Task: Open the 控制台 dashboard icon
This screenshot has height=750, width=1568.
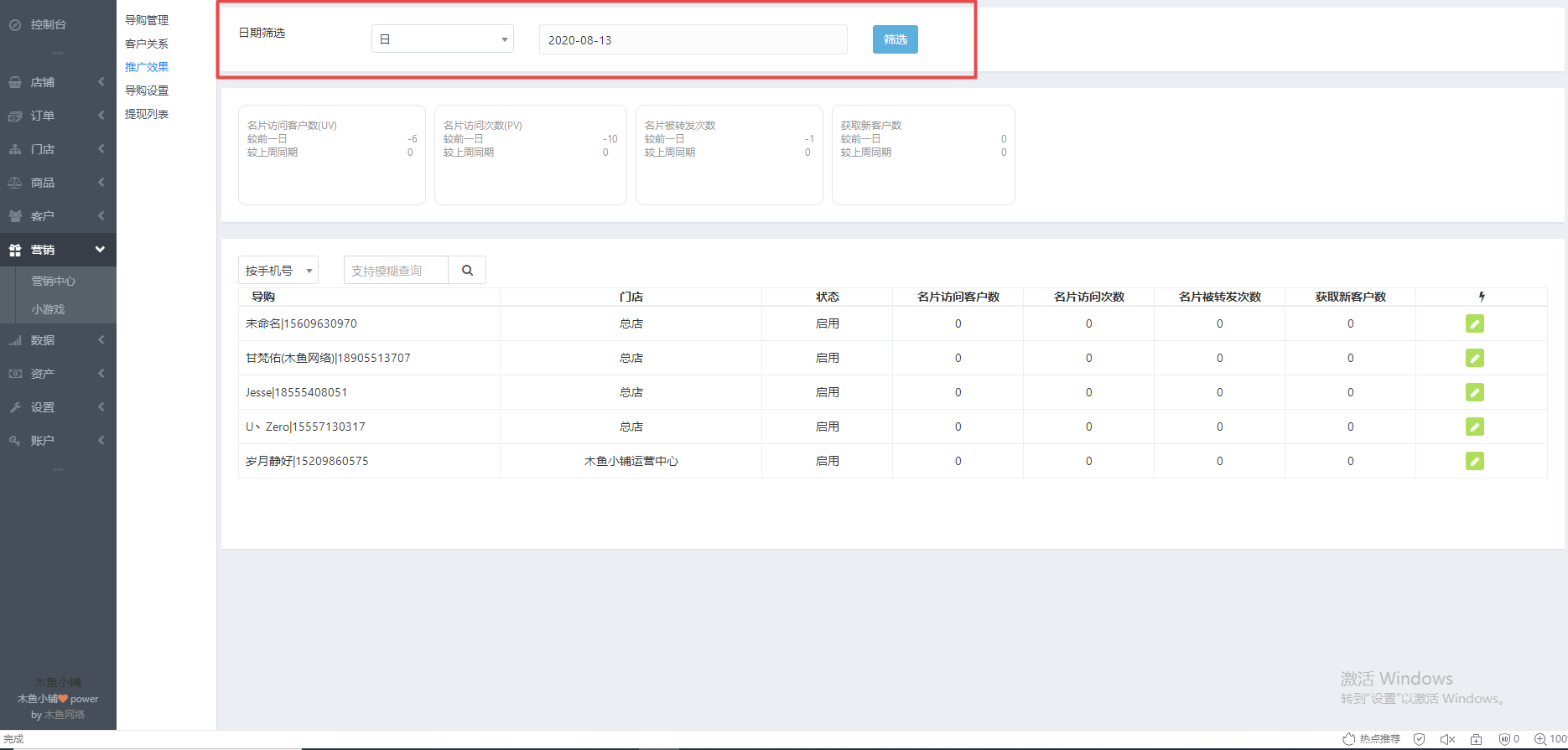Action: tap(15, 25)
